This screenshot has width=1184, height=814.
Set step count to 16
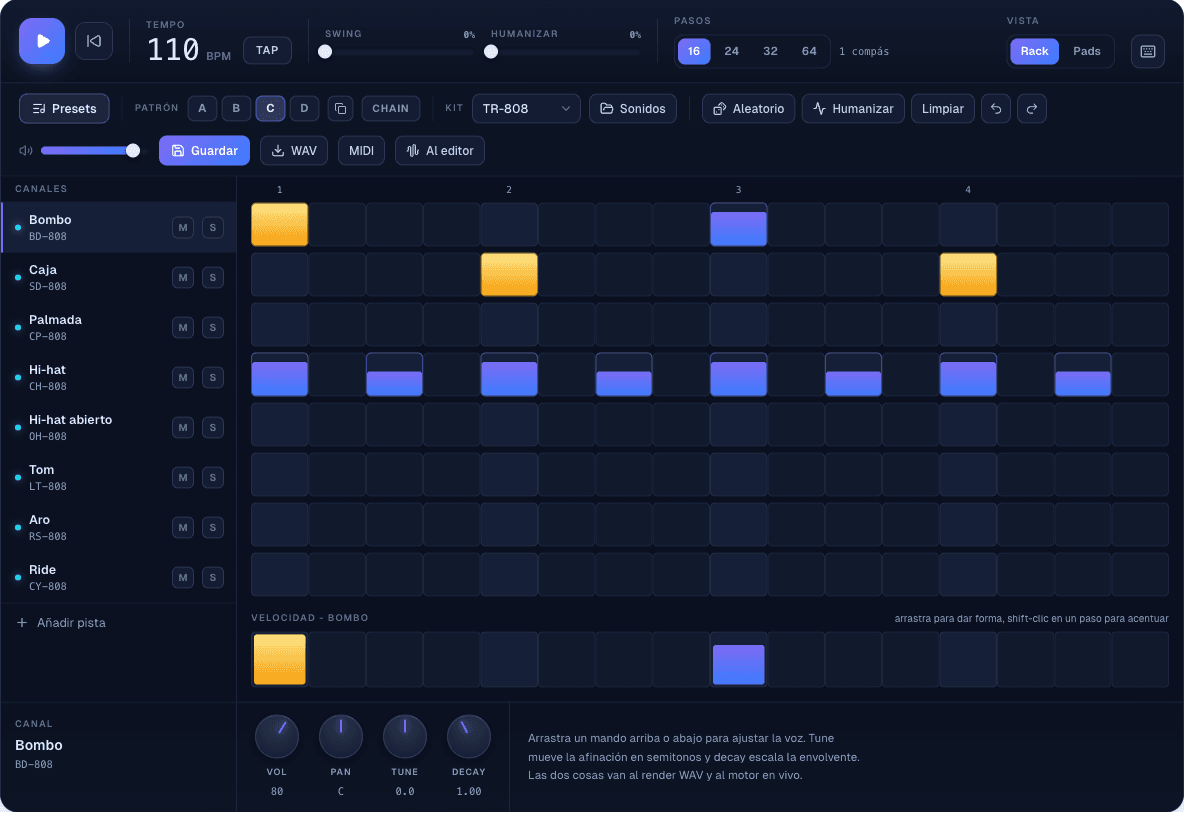[694, 51]
